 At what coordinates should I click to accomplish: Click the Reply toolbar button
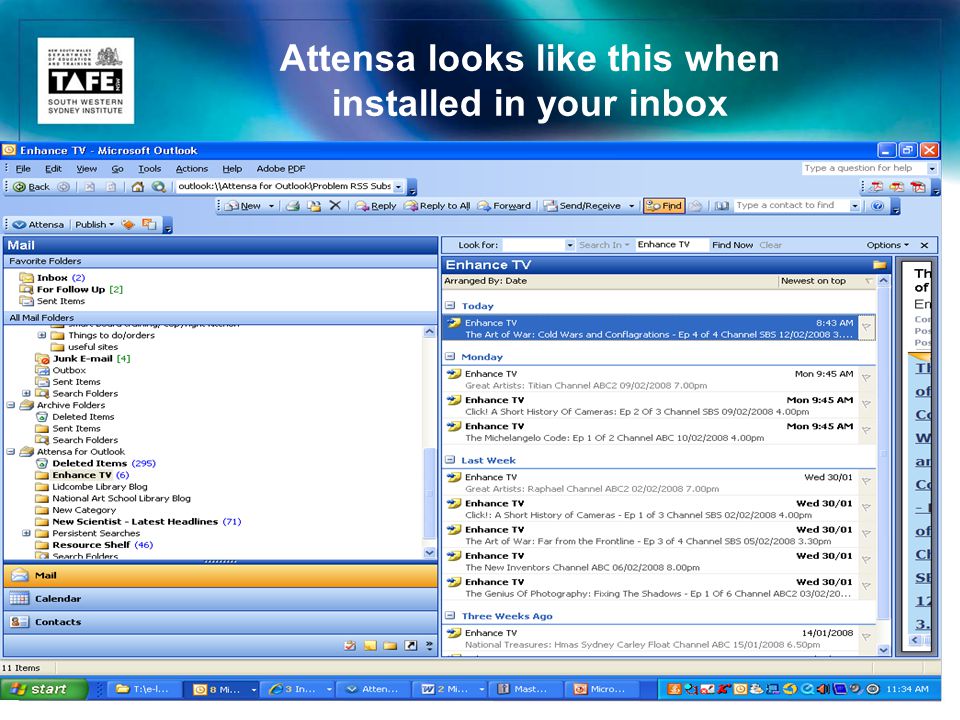(376, 206)
